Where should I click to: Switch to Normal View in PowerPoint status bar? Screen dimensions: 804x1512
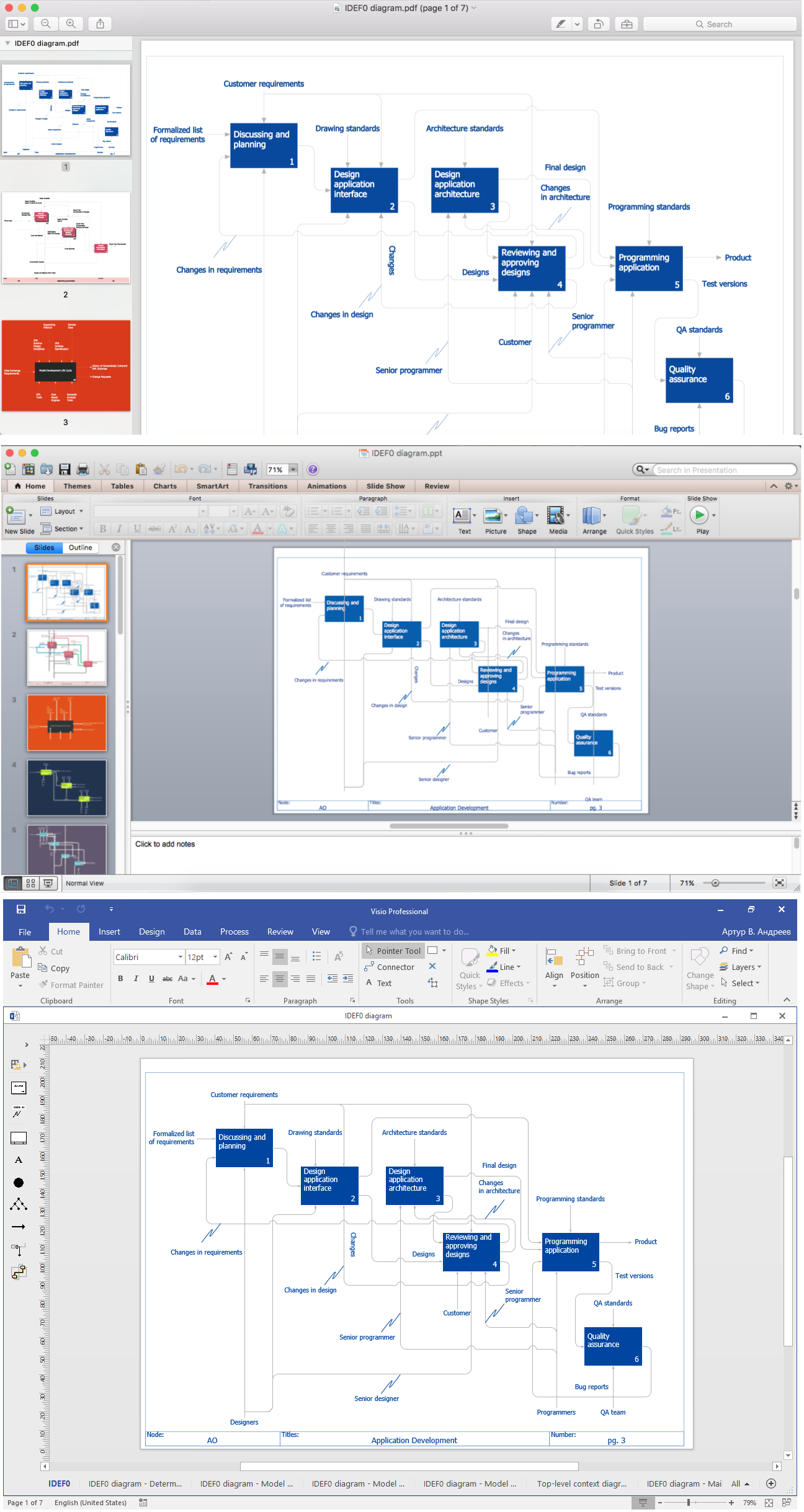[x=13, y=883]
